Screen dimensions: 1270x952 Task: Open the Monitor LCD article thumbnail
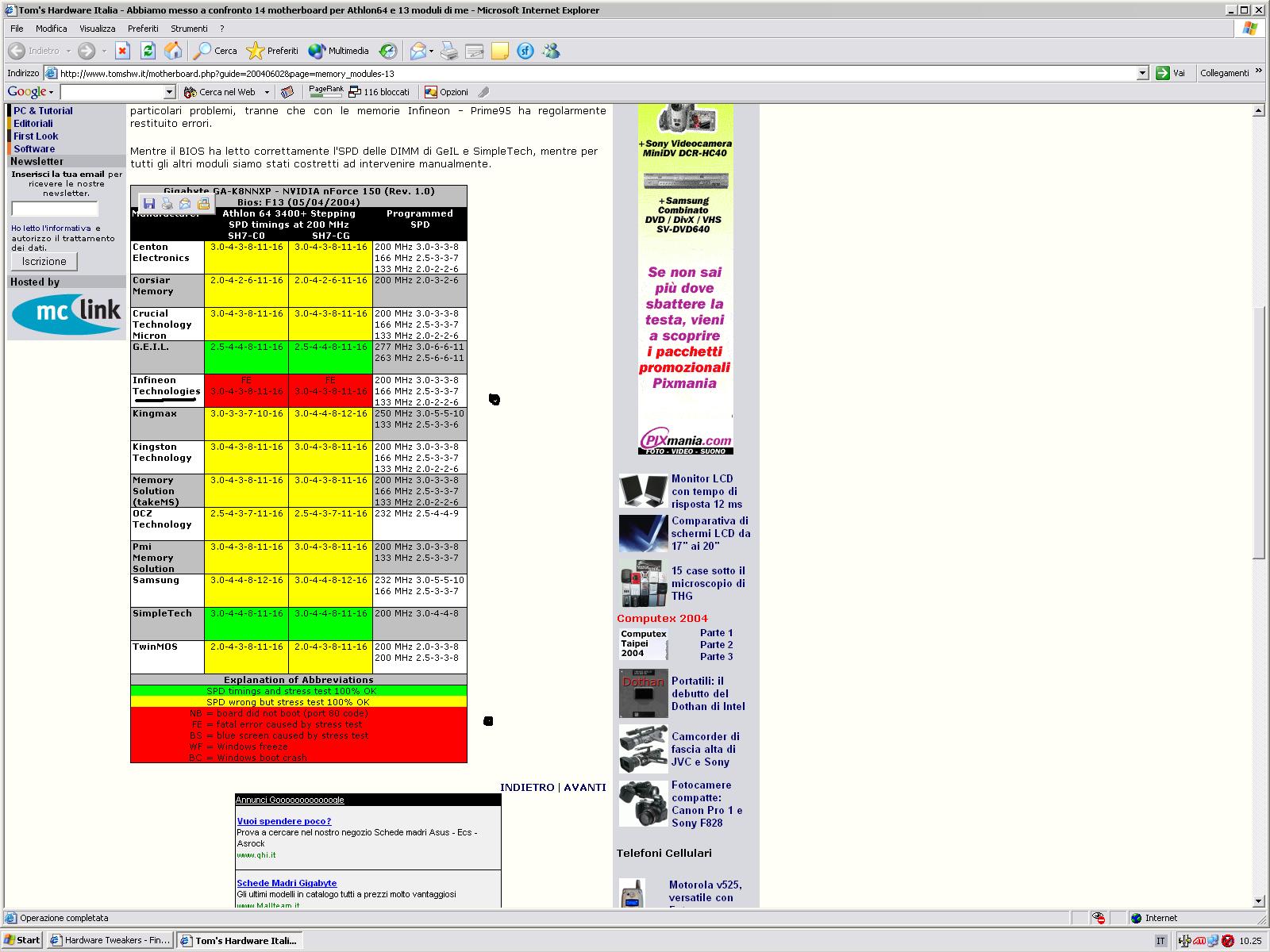click(x=643, y=491)
